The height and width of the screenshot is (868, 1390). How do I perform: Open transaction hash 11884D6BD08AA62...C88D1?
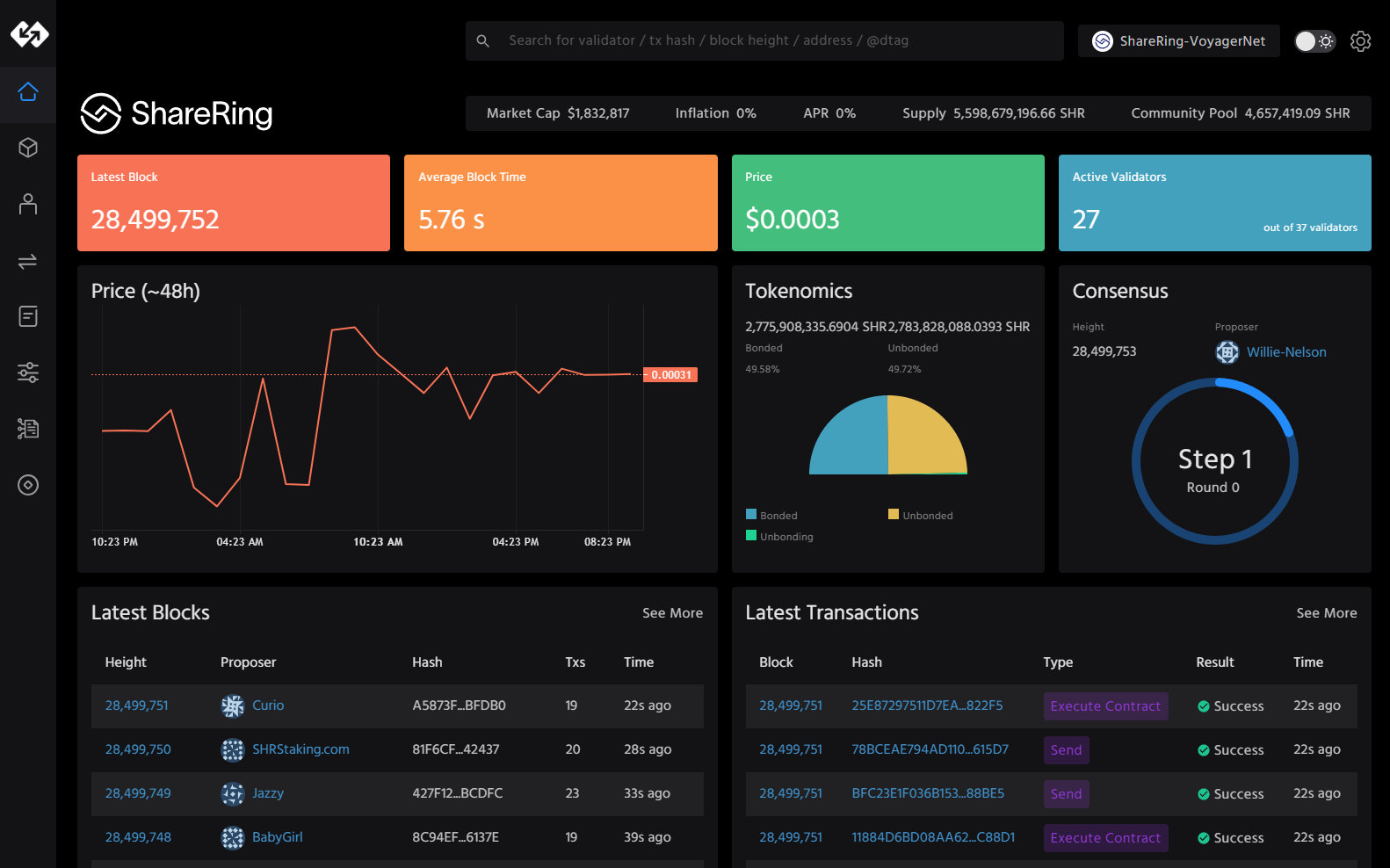[933, 837]
